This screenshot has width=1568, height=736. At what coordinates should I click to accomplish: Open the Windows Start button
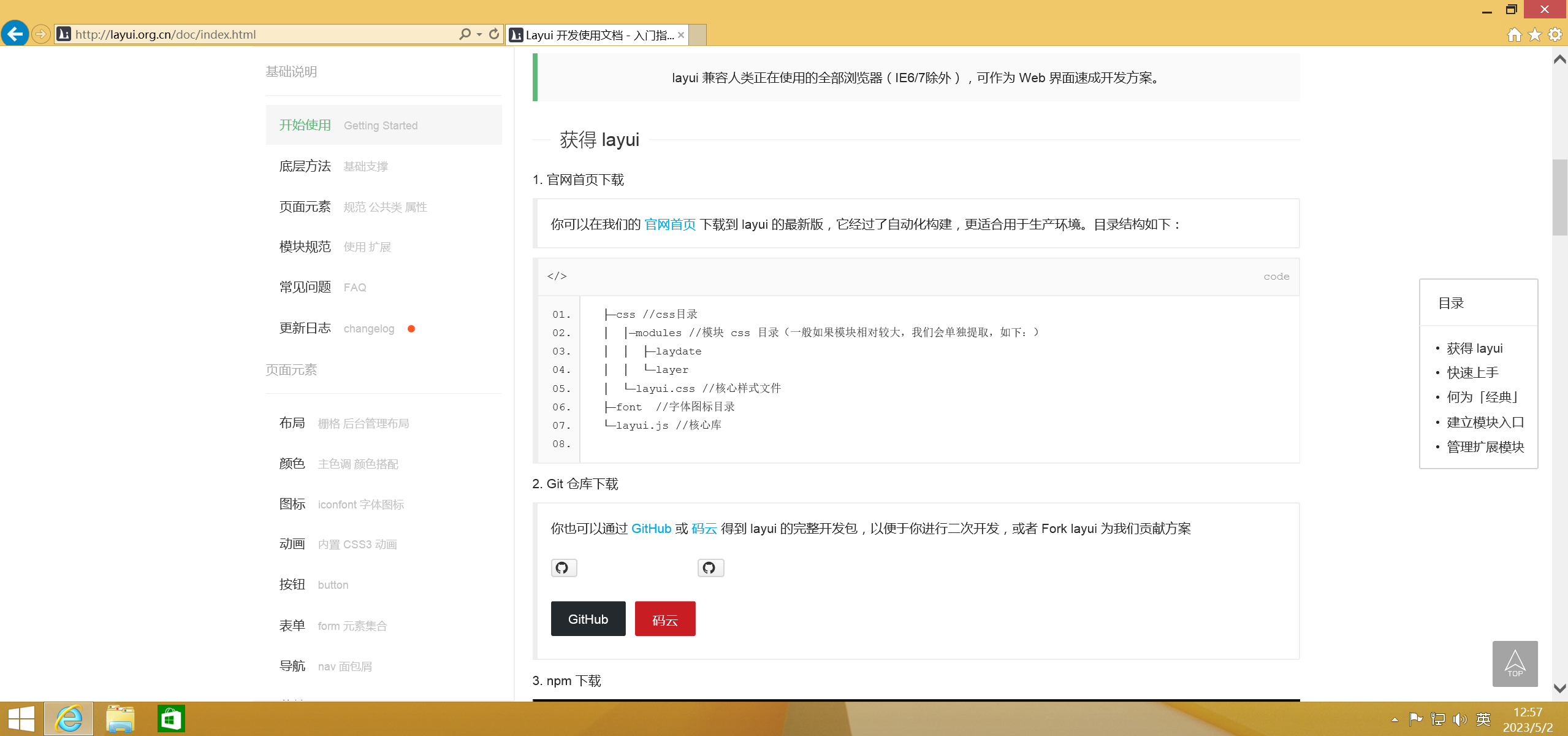(21, 719)
